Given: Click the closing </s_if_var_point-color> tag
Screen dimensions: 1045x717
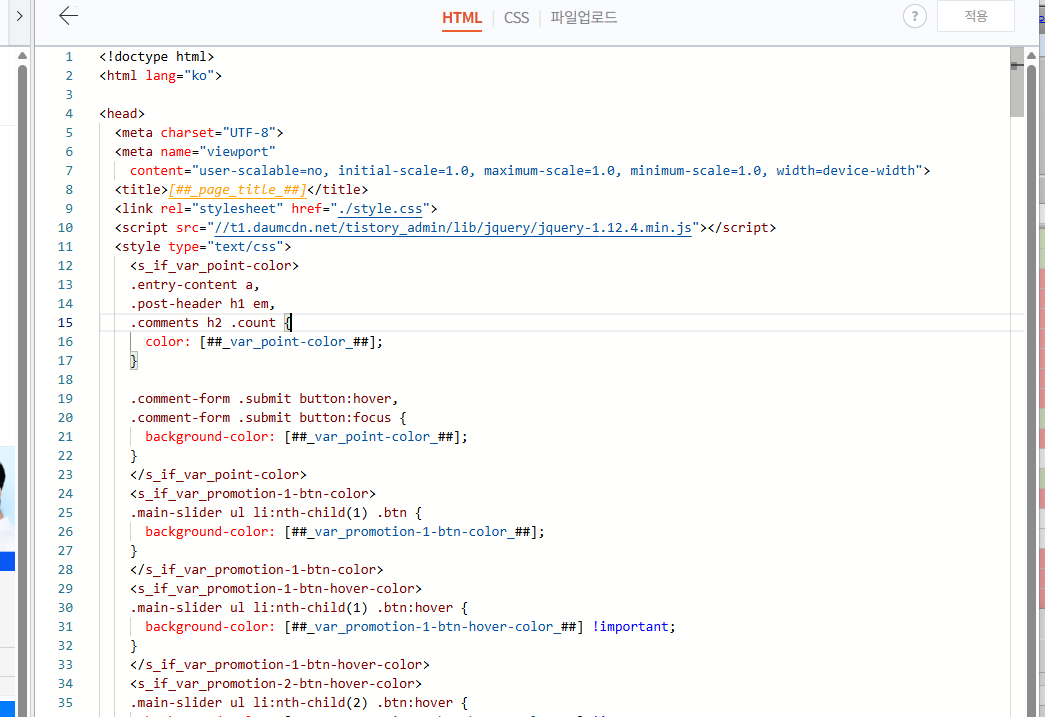Looking at the screenshot, I should click(x=219, y=474).
